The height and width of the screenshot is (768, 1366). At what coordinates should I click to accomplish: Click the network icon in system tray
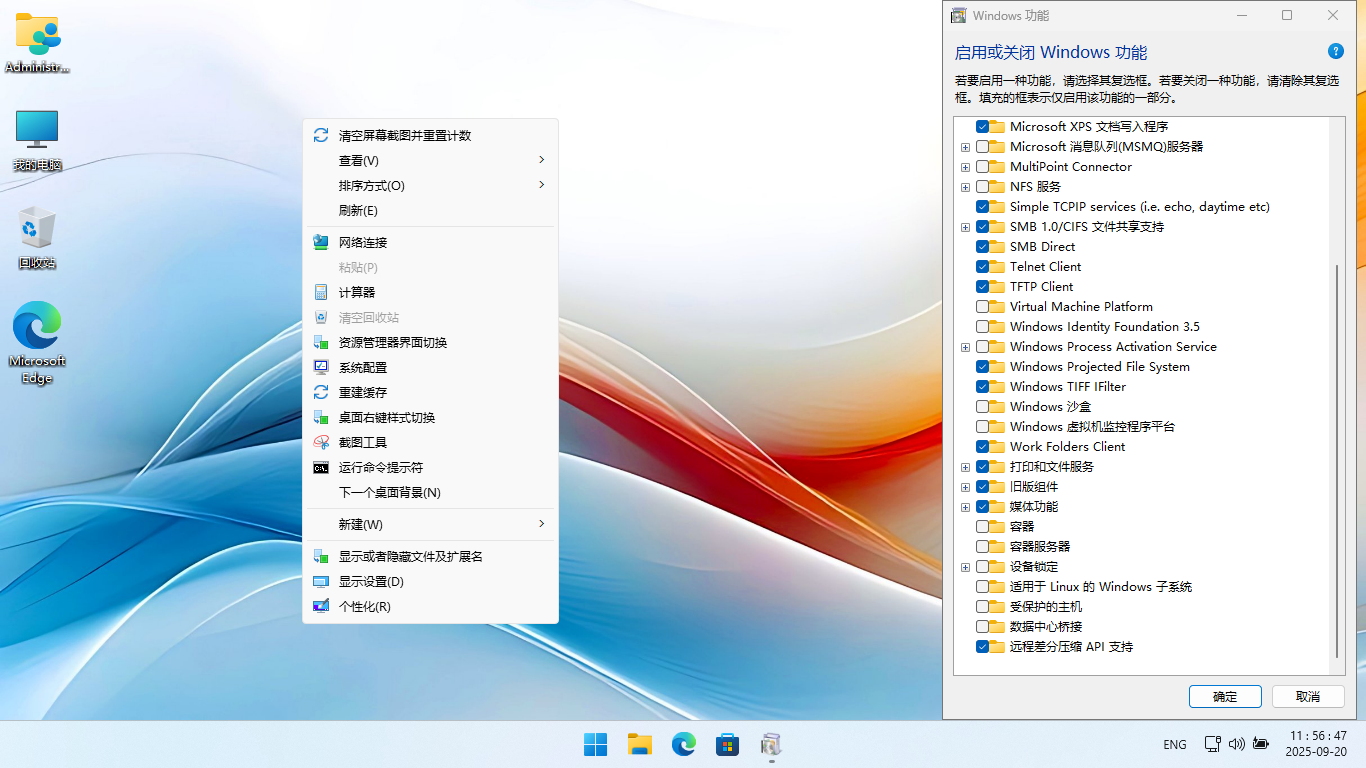tap(1212, 744)
